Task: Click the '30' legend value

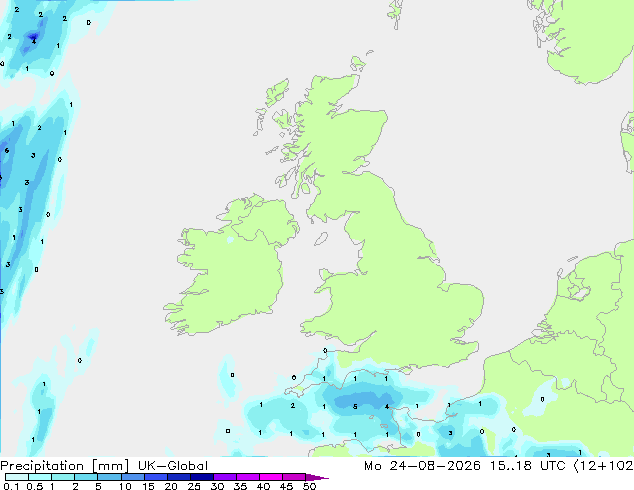Action: tap(217, 486)
